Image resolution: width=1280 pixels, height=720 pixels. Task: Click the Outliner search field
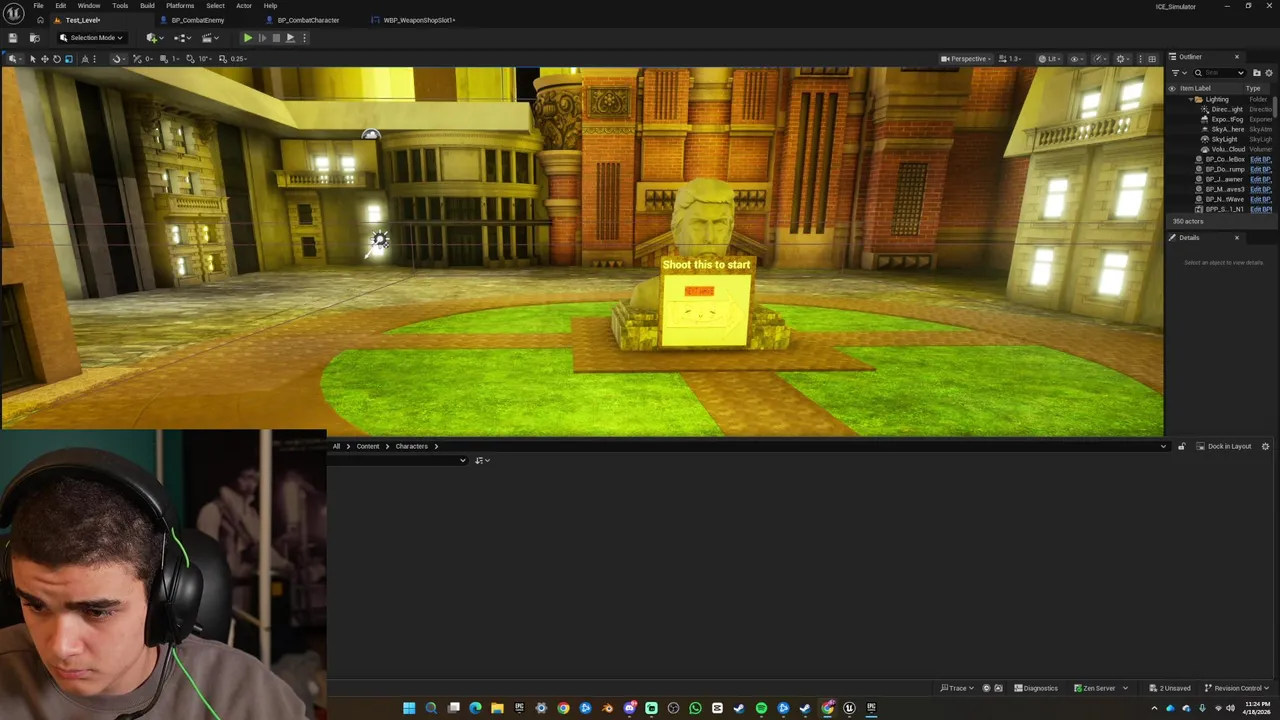click(x=1221, y=73)
